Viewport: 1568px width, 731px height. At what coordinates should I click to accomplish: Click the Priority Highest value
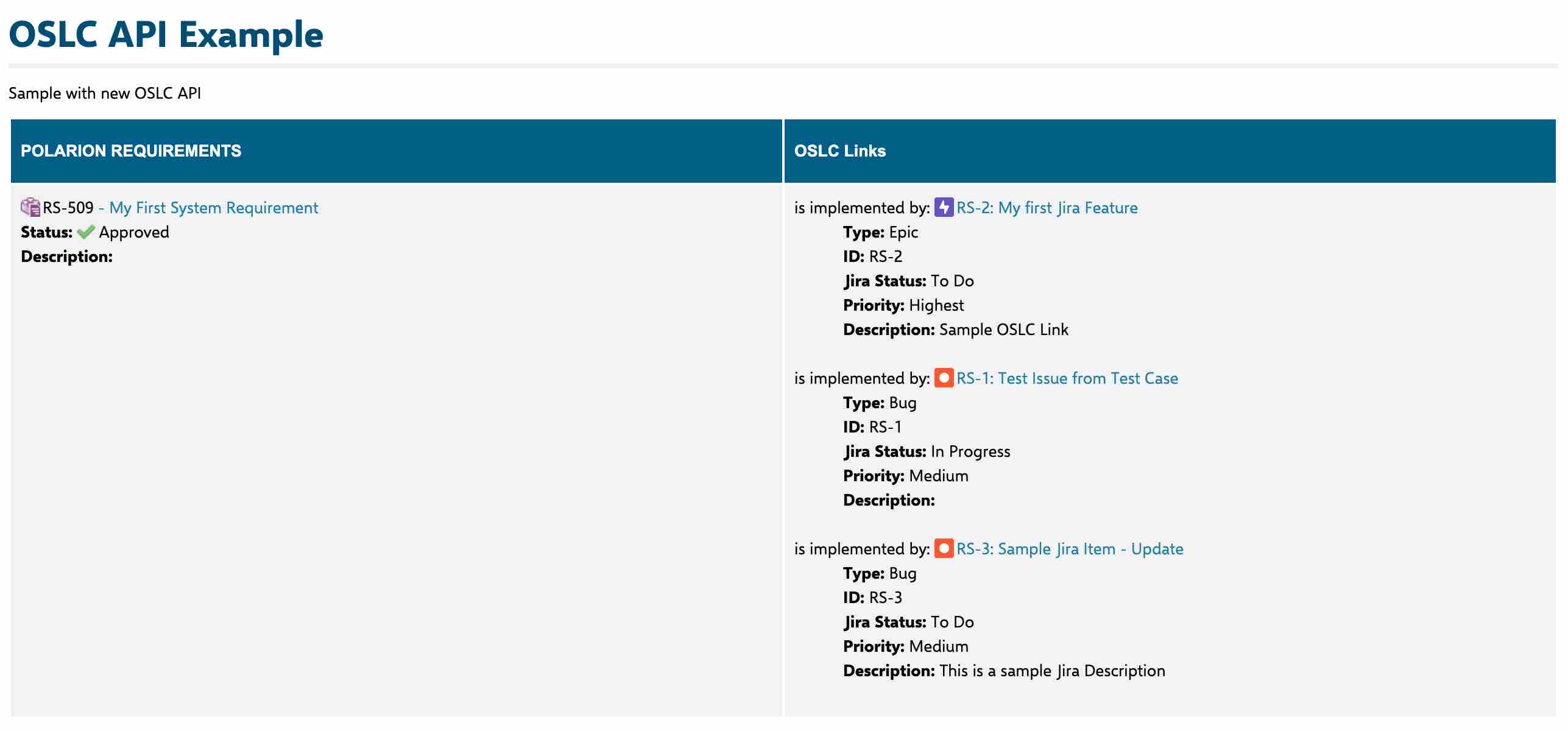[936, 305]
